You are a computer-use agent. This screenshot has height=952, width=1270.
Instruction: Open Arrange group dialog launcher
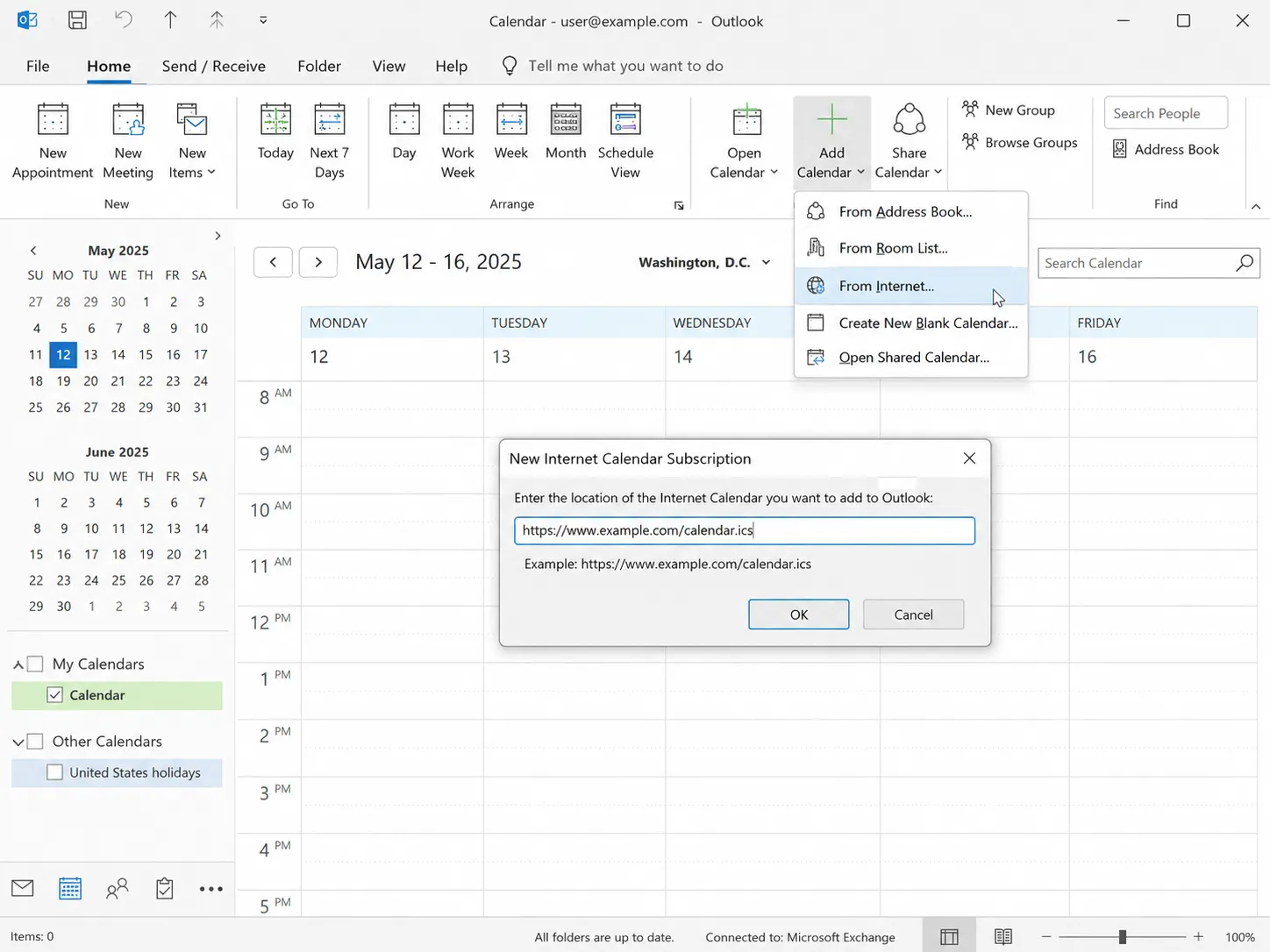point(679,205)
